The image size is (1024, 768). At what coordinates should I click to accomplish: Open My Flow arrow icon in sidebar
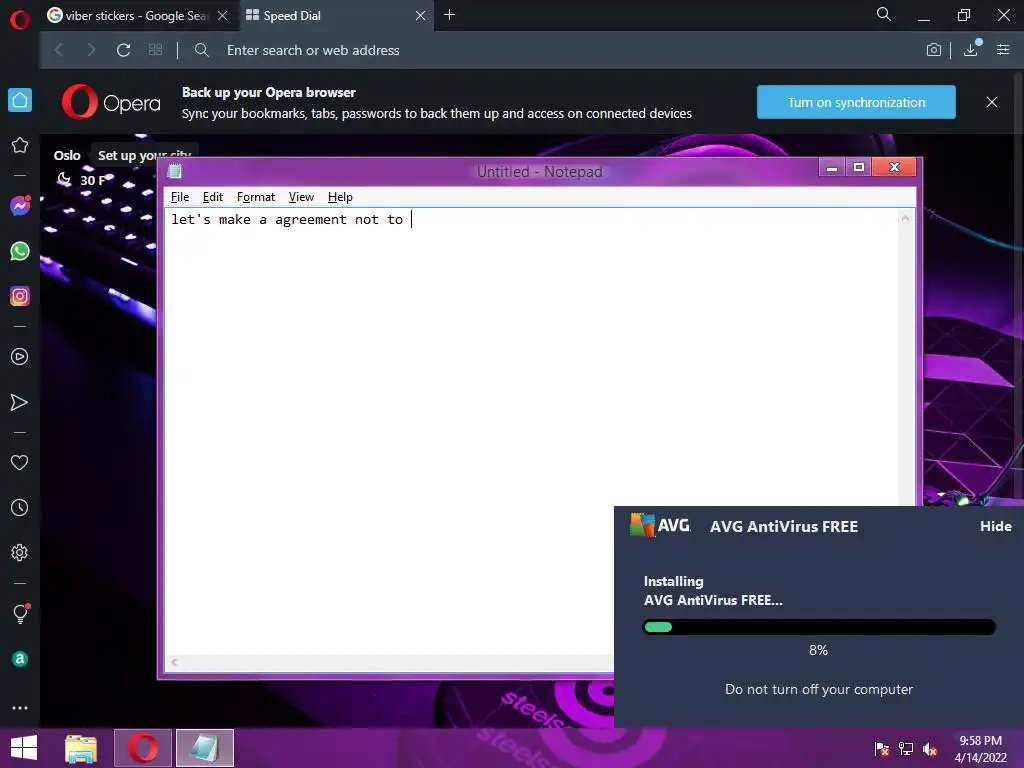pos(20,402)
